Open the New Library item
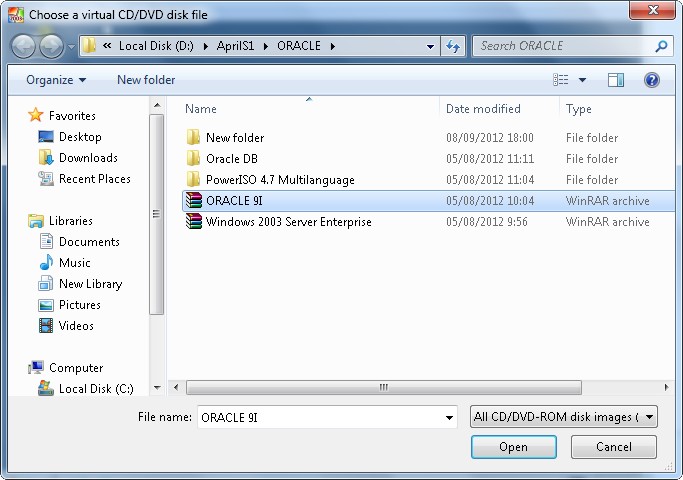The height and width of the screenshot is (480, 683). pyautogui.click(x=91, y=284)
